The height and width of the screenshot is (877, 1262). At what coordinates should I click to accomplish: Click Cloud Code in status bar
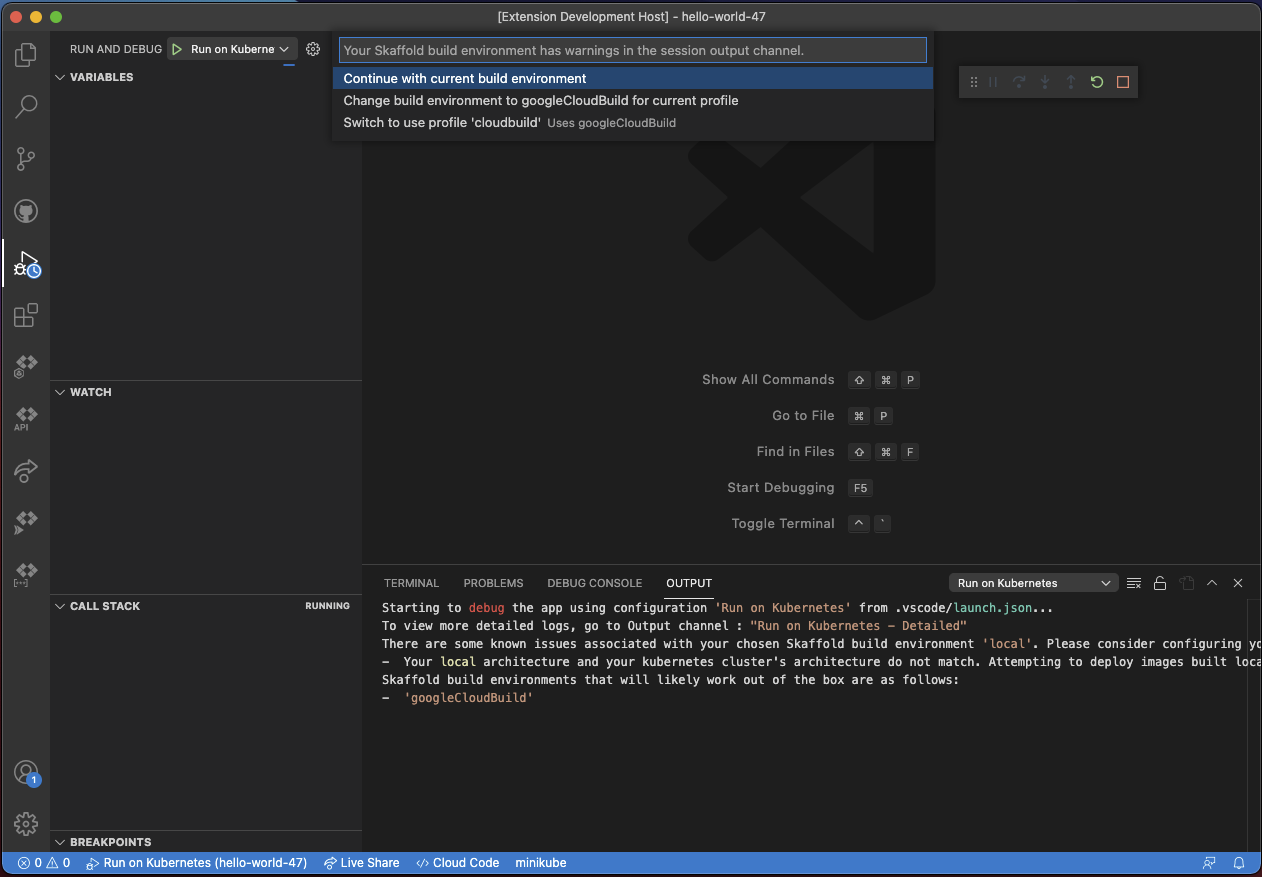(x=457, y=863)
